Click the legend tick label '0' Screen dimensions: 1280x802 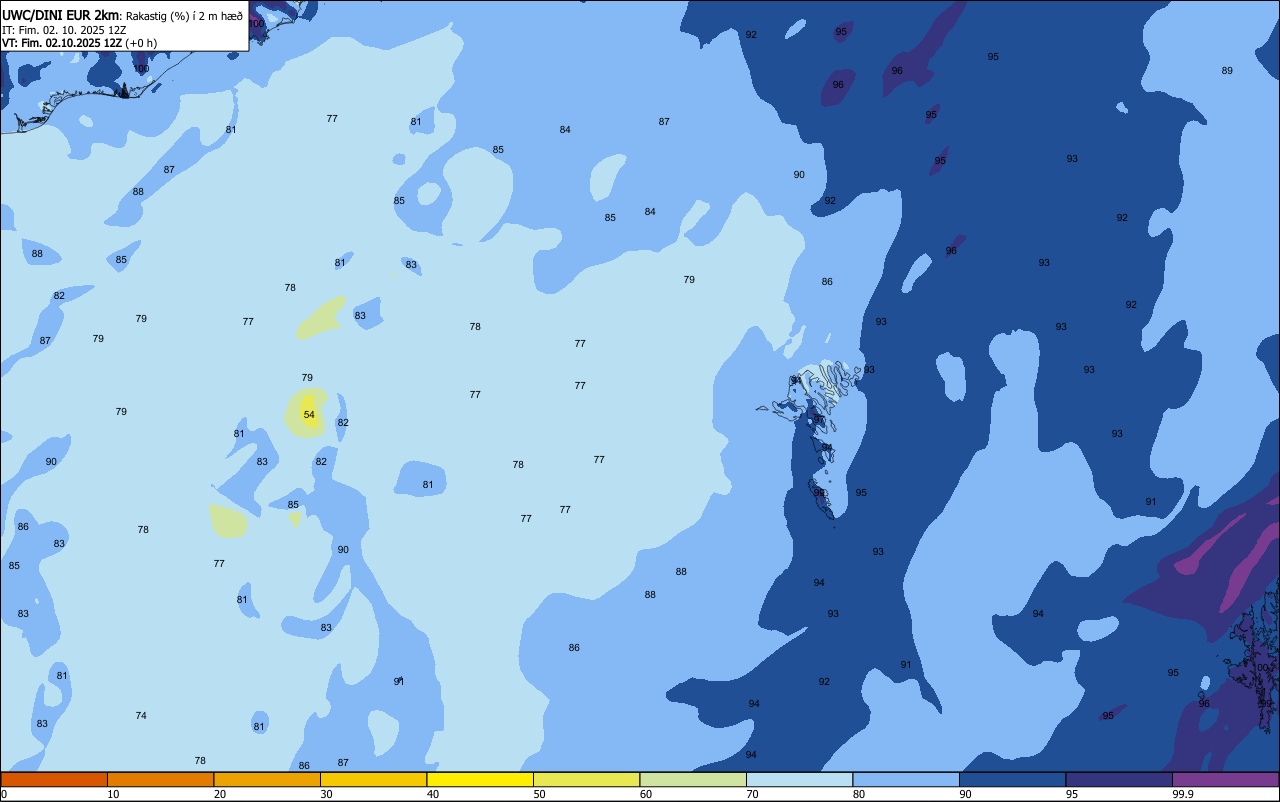pos(4,794)
